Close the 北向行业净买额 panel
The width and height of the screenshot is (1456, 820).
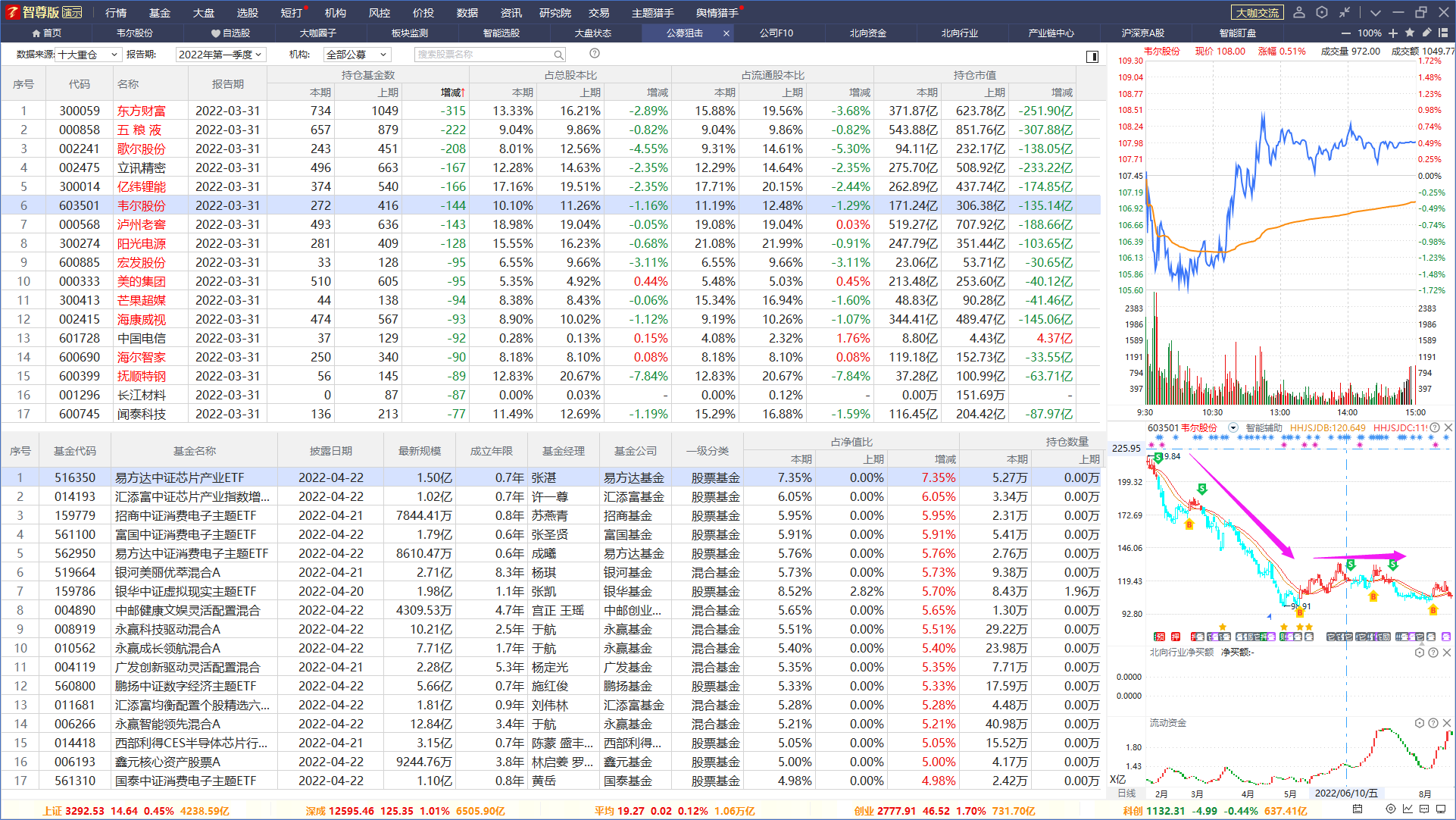pos(1446,653)
